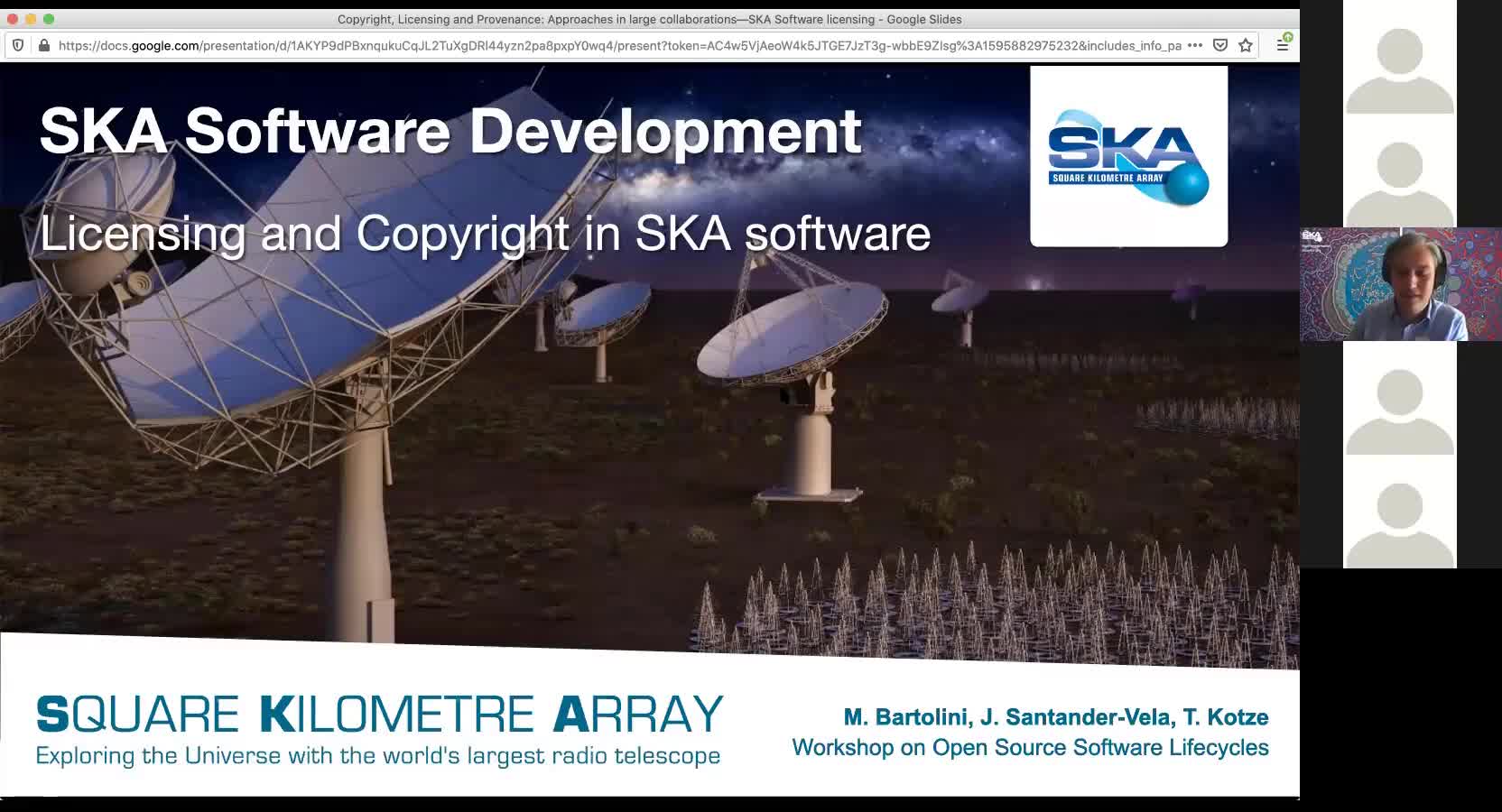Click the green update badge on the menu button
The width and height of the screenshot is (1502, 812).
click(1289, 38)
